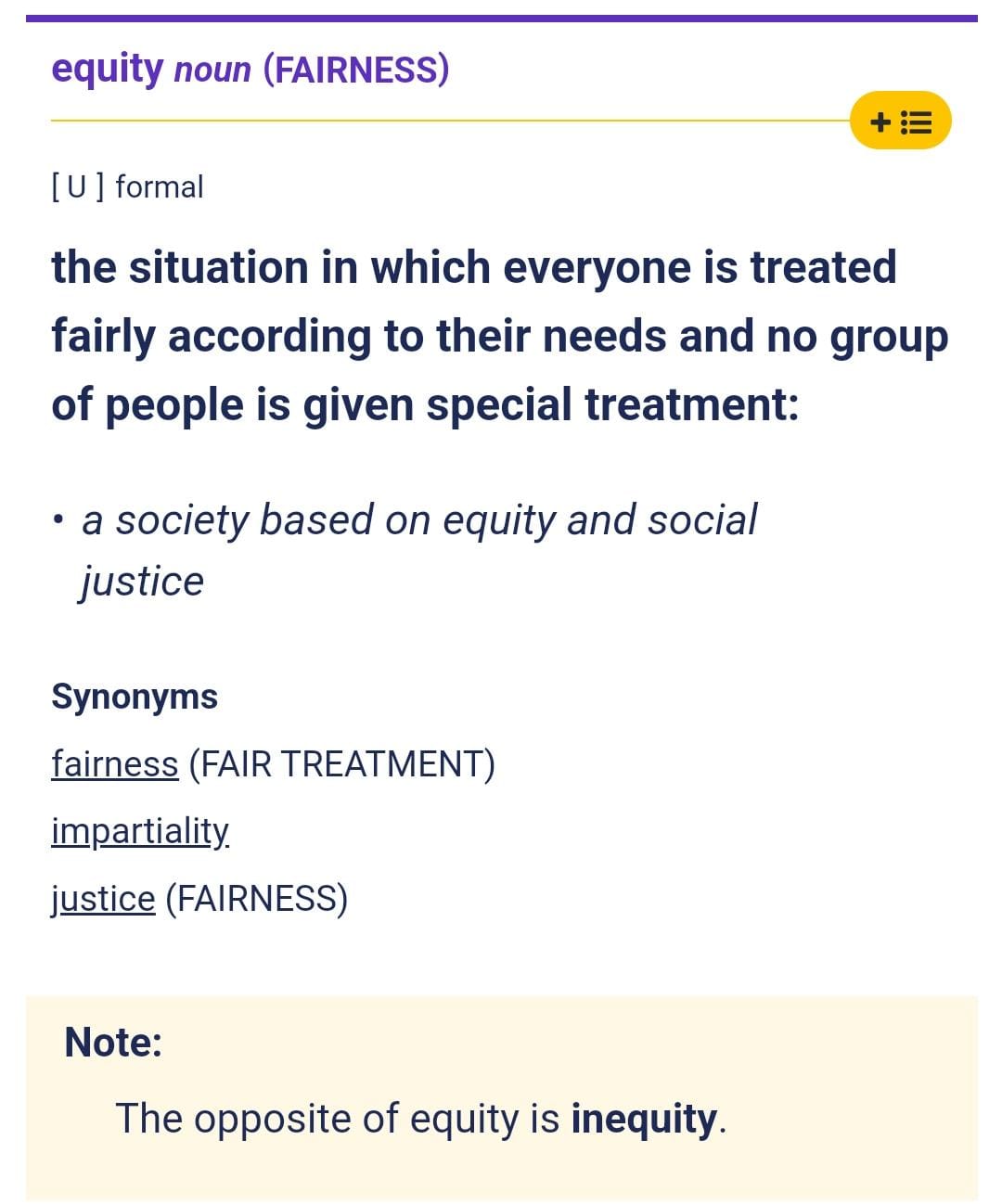
Task: Click the (FAIRNESS) label beside justice
Action: click(256, 899)
